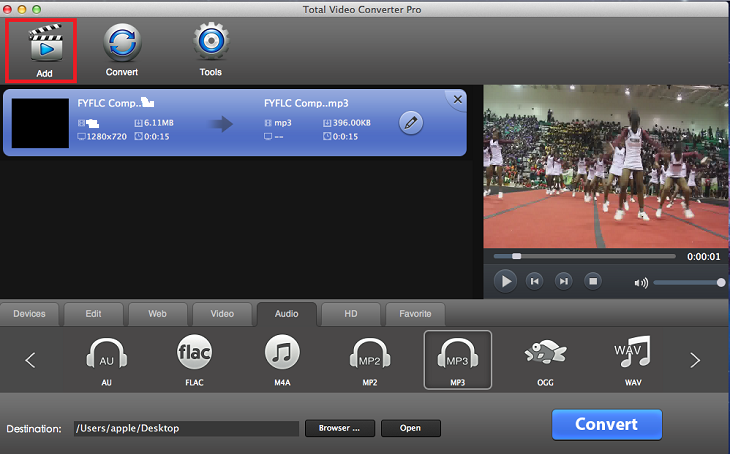Screen dimensions: 730x454
Task: Switch to the Favorite tab
Action: (415, 314)
